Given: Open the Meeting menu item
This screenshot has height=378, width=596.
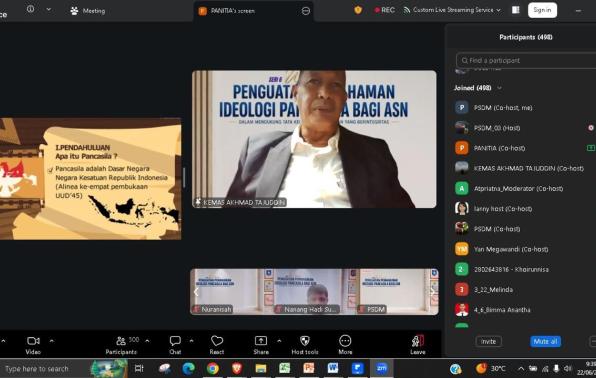Looking at the screenshot, I should (88, 11).
